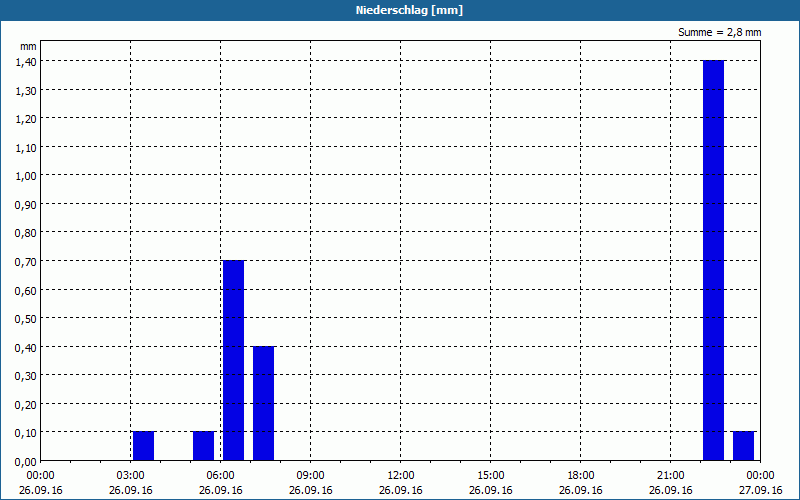This screenshot has height=500, width=800.
Task: Click the 0,10 mm bar just before 06:00
Action: (204, 446)
